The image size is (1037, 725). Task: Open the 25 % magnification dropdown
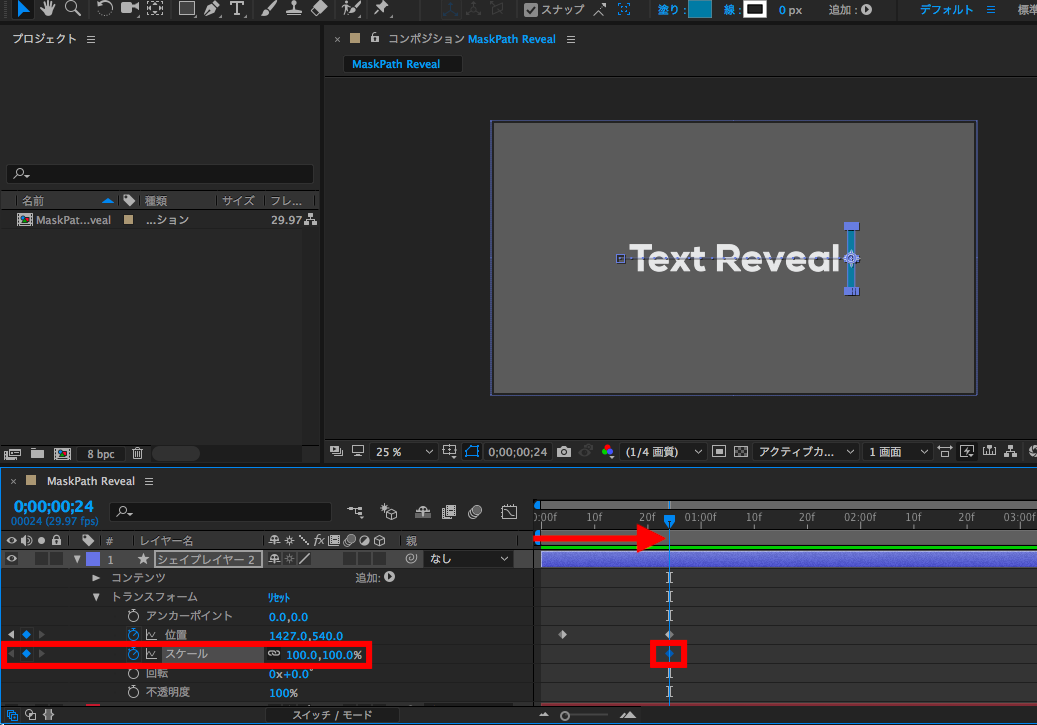405,452
